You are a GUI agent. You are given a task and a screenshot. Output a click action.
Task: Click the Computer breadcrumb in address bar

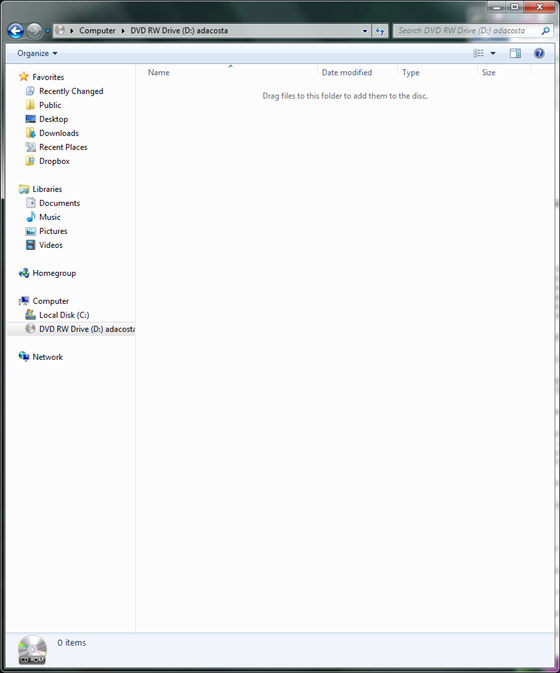(97, 31)
